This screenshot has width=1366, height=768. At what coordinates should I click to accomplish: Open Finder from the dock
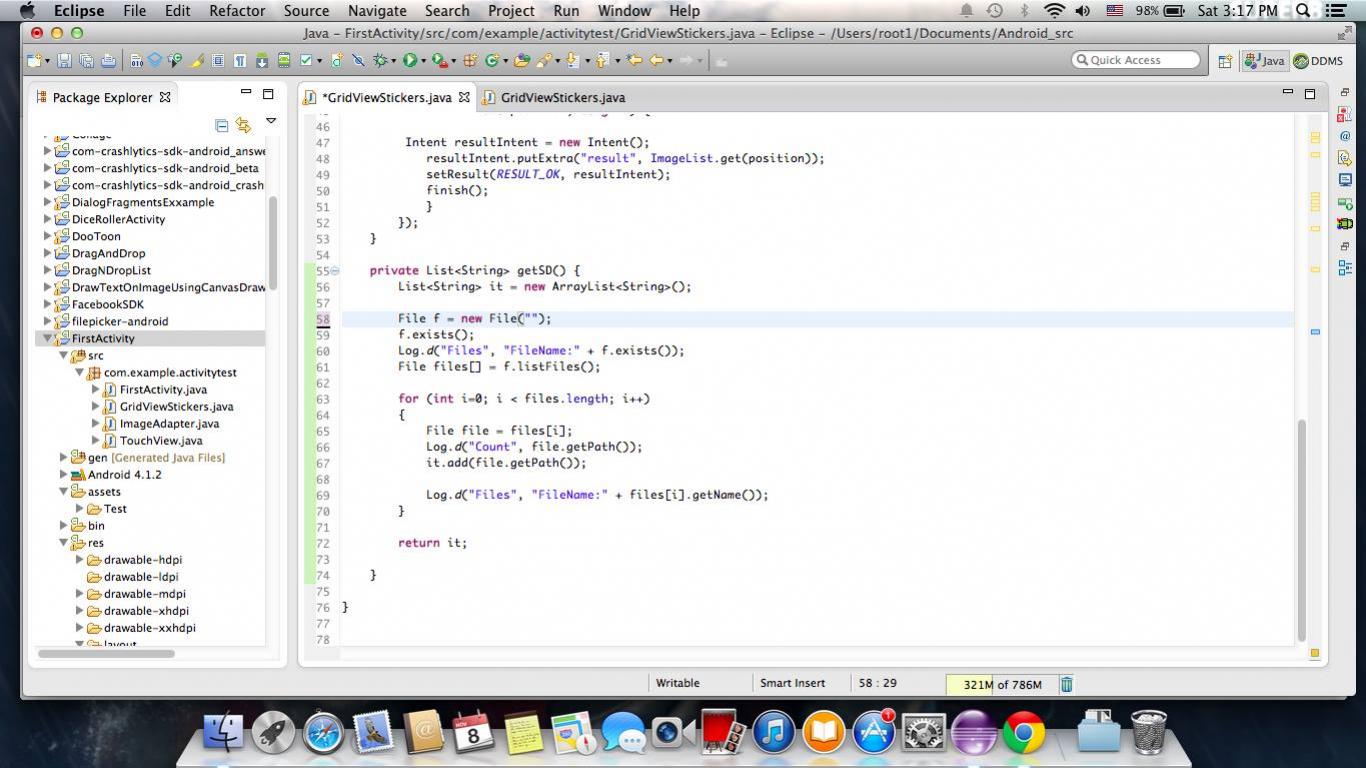[x=223, y=733]
